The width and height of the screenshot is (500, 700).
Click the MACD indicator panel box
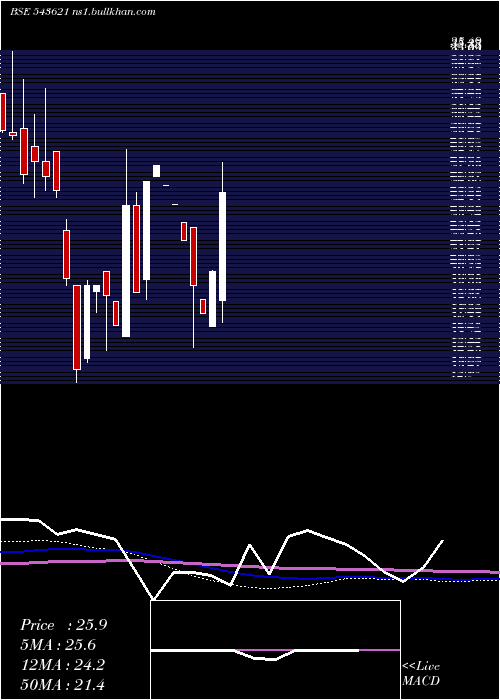pyautogui.click(x=275, y=650)
